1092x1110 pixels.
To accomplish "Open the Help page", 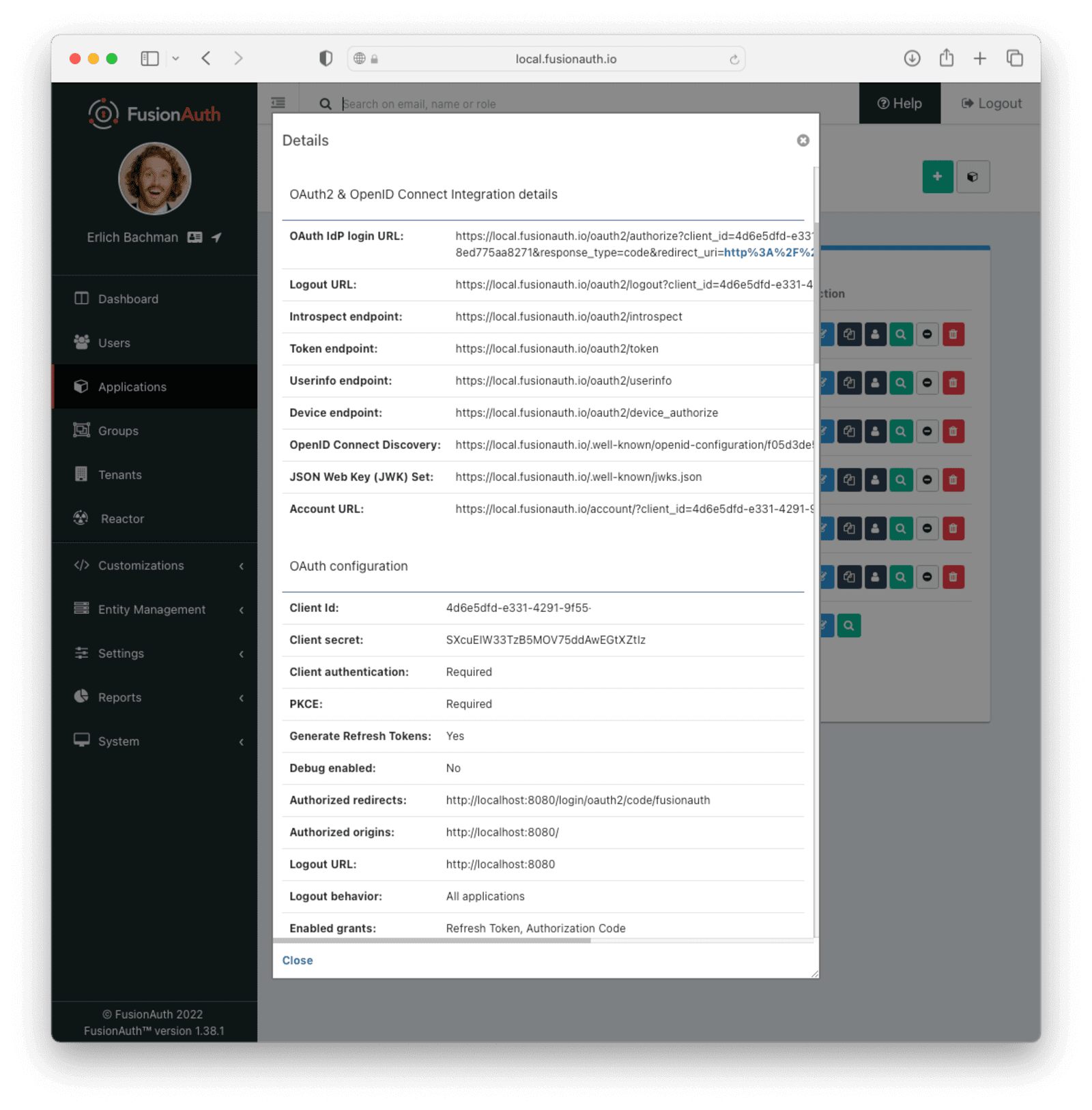I will (900, 103).
